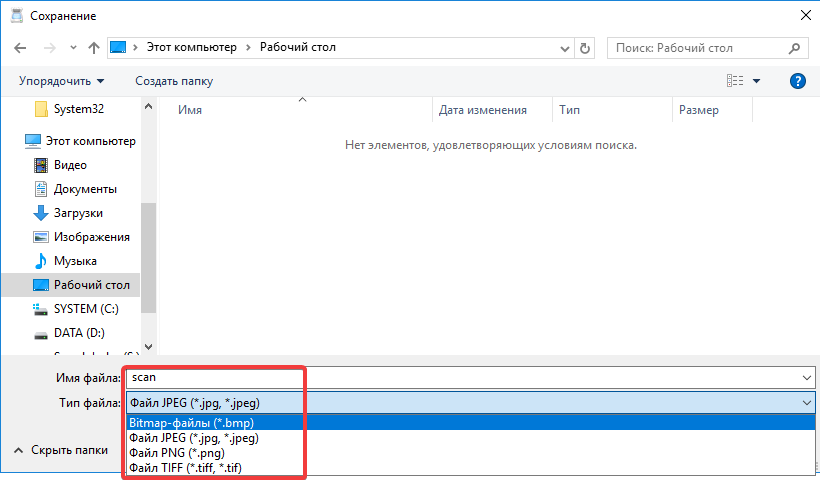Screen dimensions: 820x480
Task: Click the Help question mark icon
Action: pyautogui.click(x=798, y=81)
